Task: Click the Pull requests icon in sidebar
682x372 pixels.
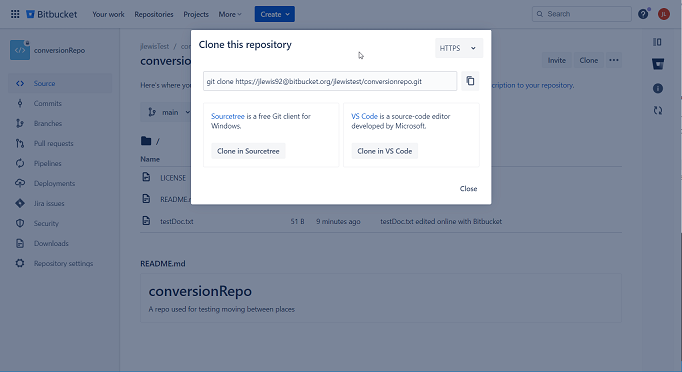Action: click(20, 144)
